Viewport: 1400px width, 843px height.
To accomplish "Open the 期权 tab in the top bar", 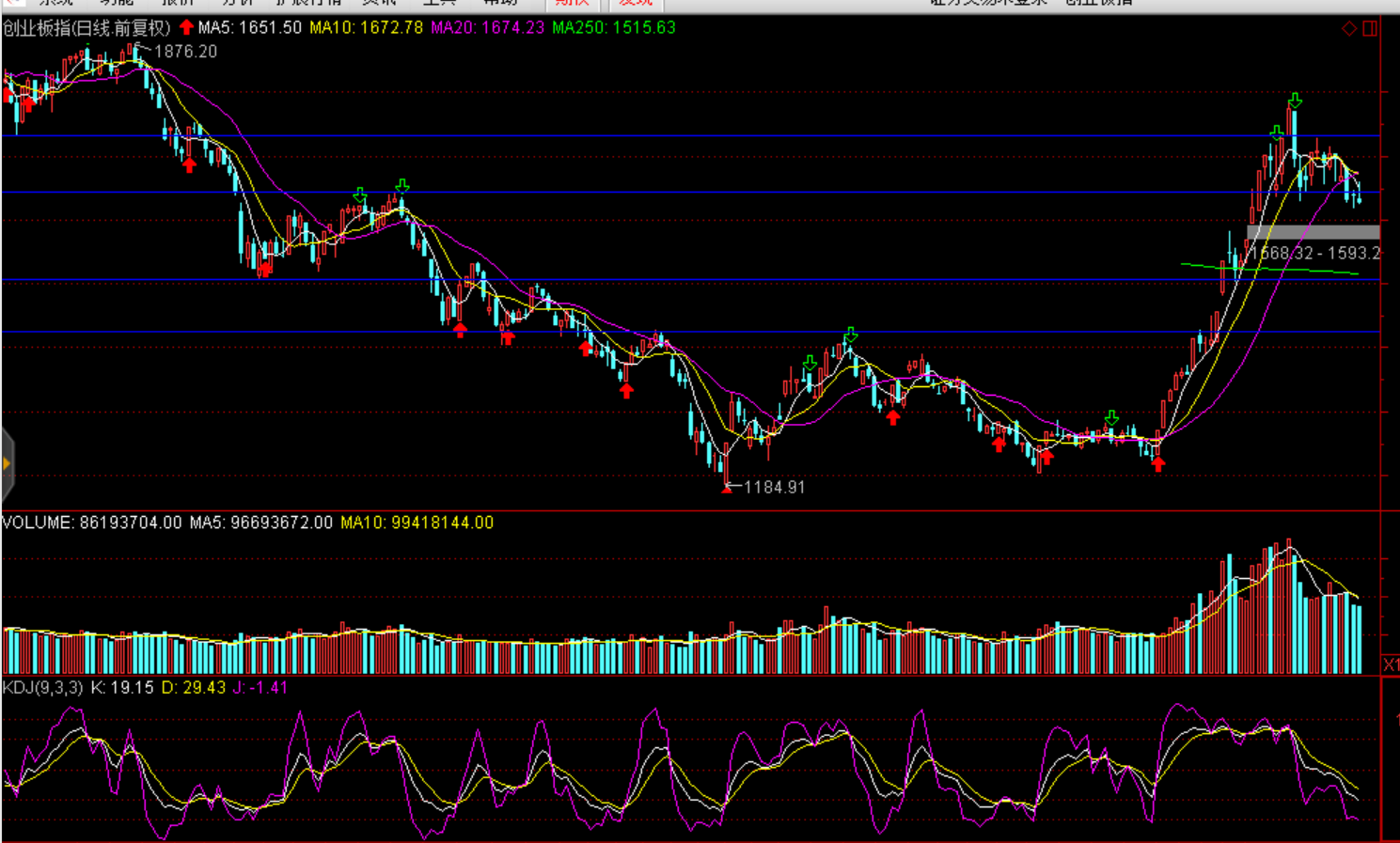I will (x=572, y=4).
